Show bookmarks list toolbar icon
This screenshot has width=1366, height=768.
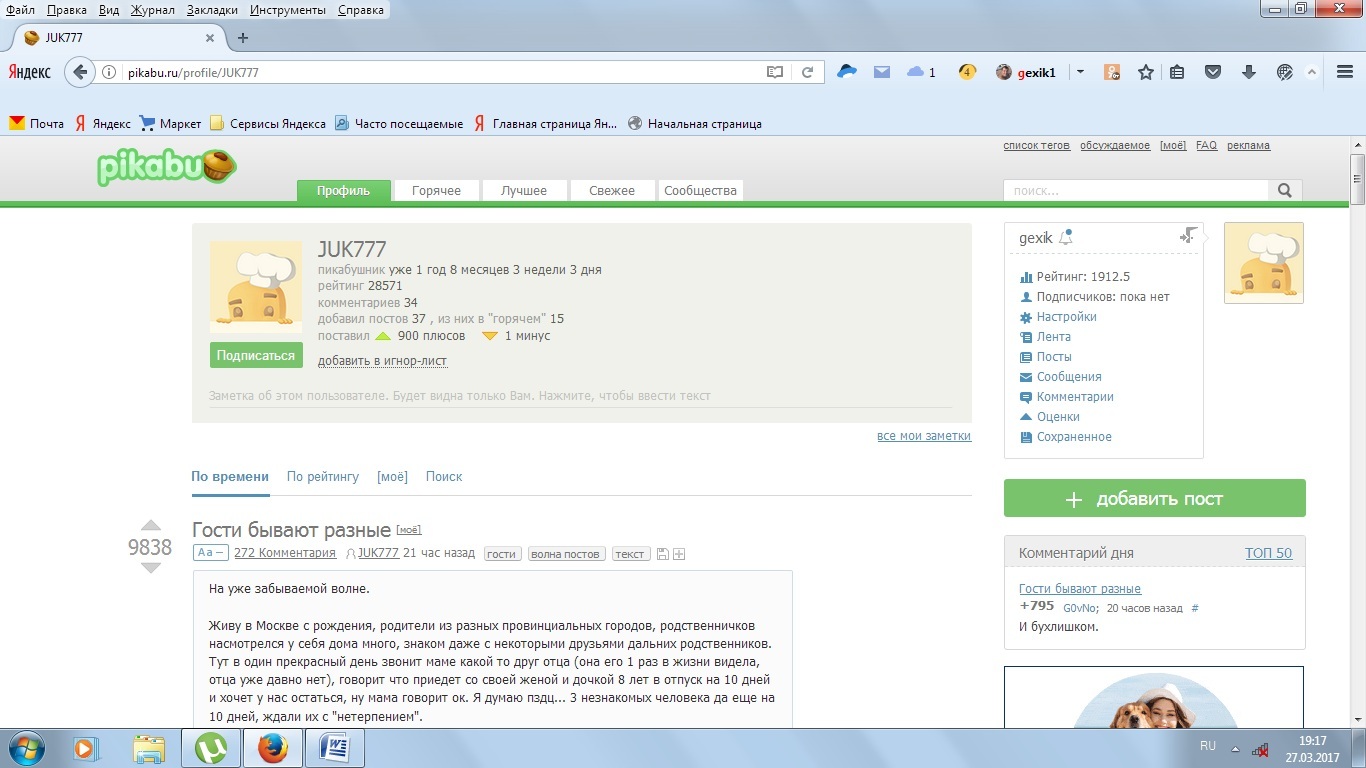click(x=1177, y=72)
